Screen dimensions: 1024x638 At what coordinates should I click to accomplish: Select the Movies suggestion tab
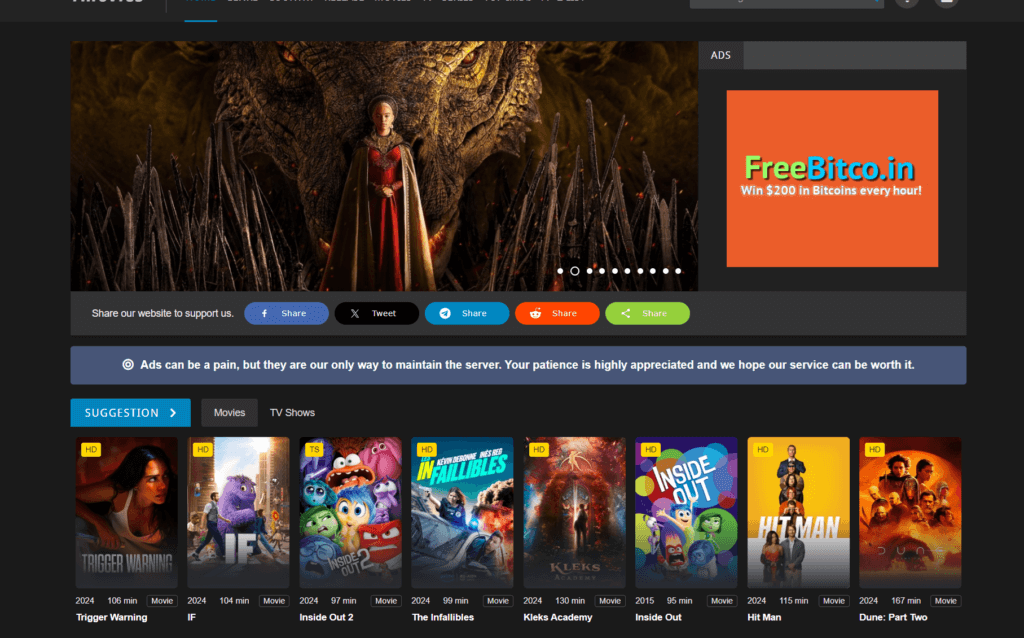229,412
